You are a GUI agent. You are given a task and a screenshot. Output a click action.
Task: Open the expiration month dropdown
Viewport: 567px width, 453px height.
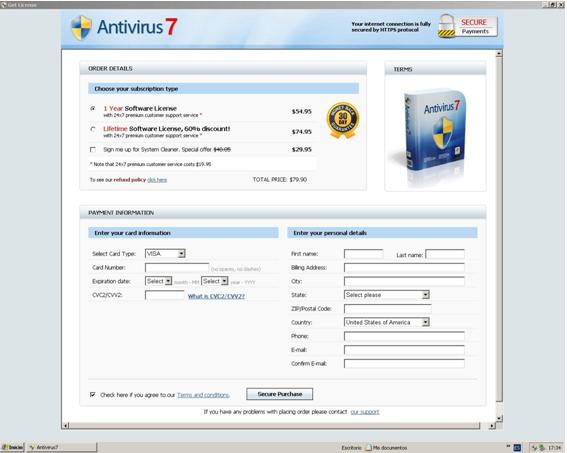coord(158,281)
